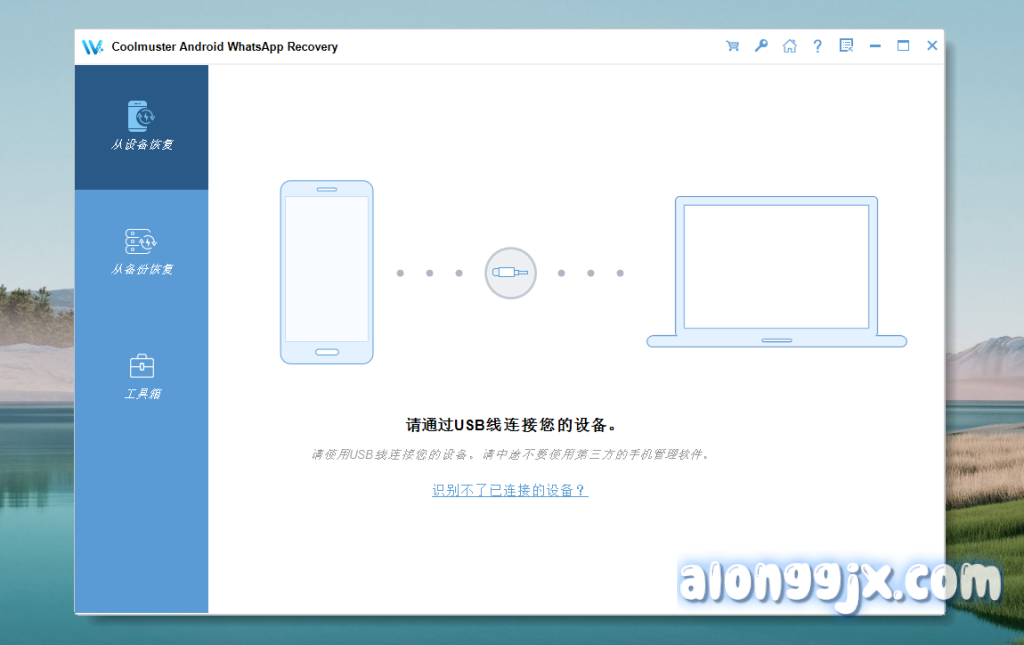Click the Coolmuster logo in the title bar
Viewport: 1024px width, 645px height.
(93, 47)
